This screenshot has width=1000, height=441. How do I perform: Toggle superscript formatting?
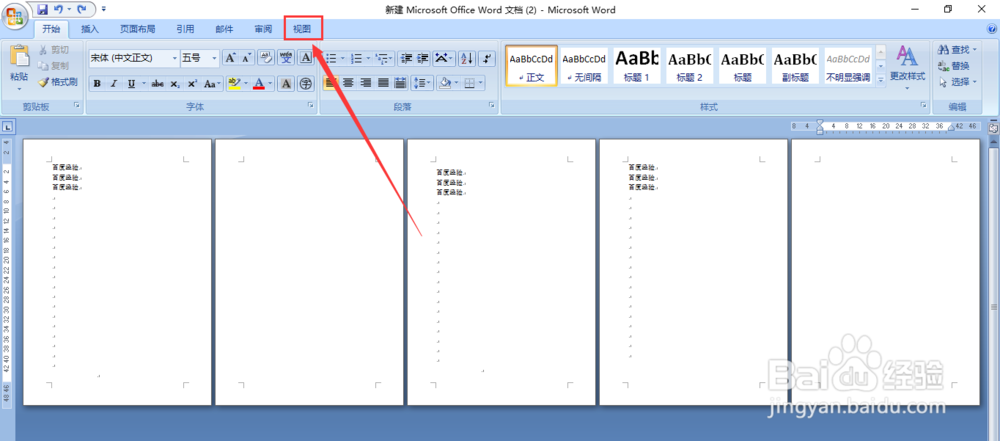(191, 84)
